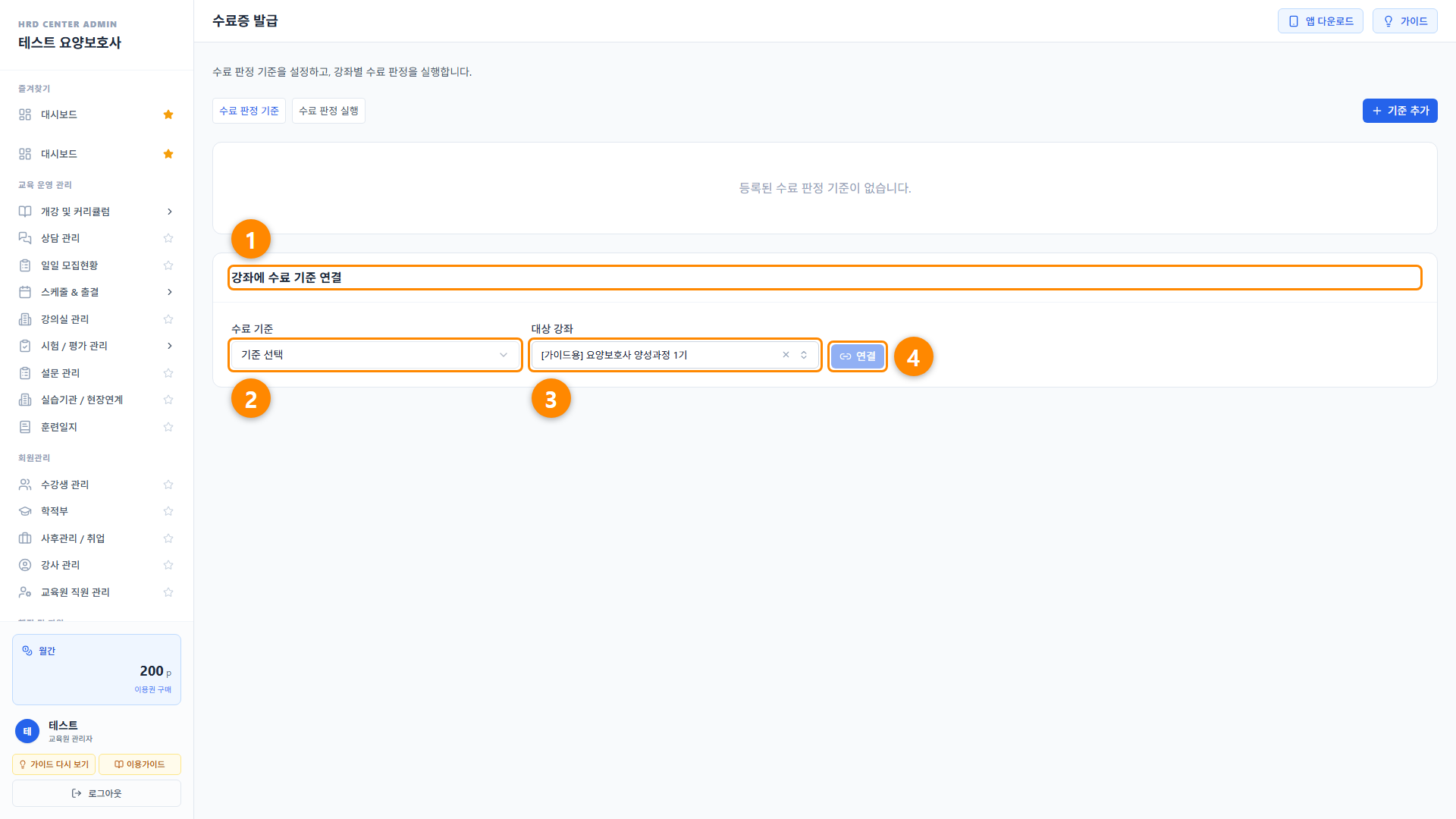The width and height of the screenshot is (1456, 819).
Task: Click the 교육원 직원 관리 user icon
Action: pyautogui.click(x=25, y=592)
